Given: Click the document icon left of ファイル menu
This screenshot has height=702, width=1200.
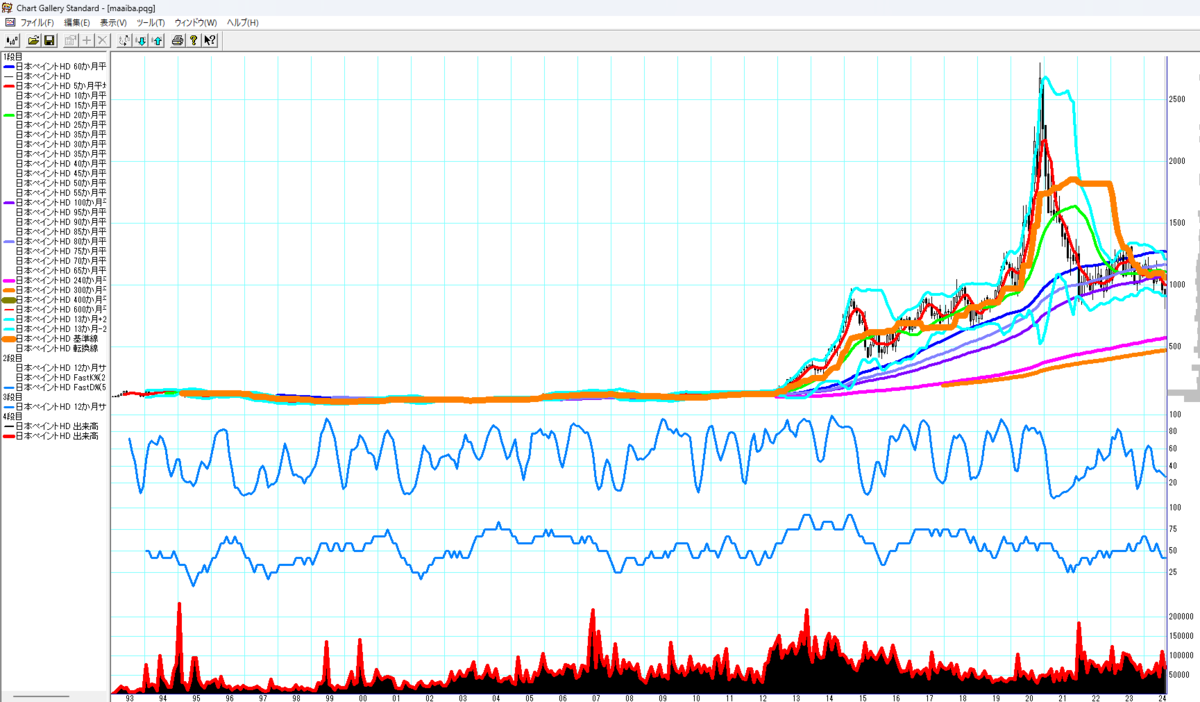Looking at the screenshot, I should pyautogui.click(x=9, y=22).
